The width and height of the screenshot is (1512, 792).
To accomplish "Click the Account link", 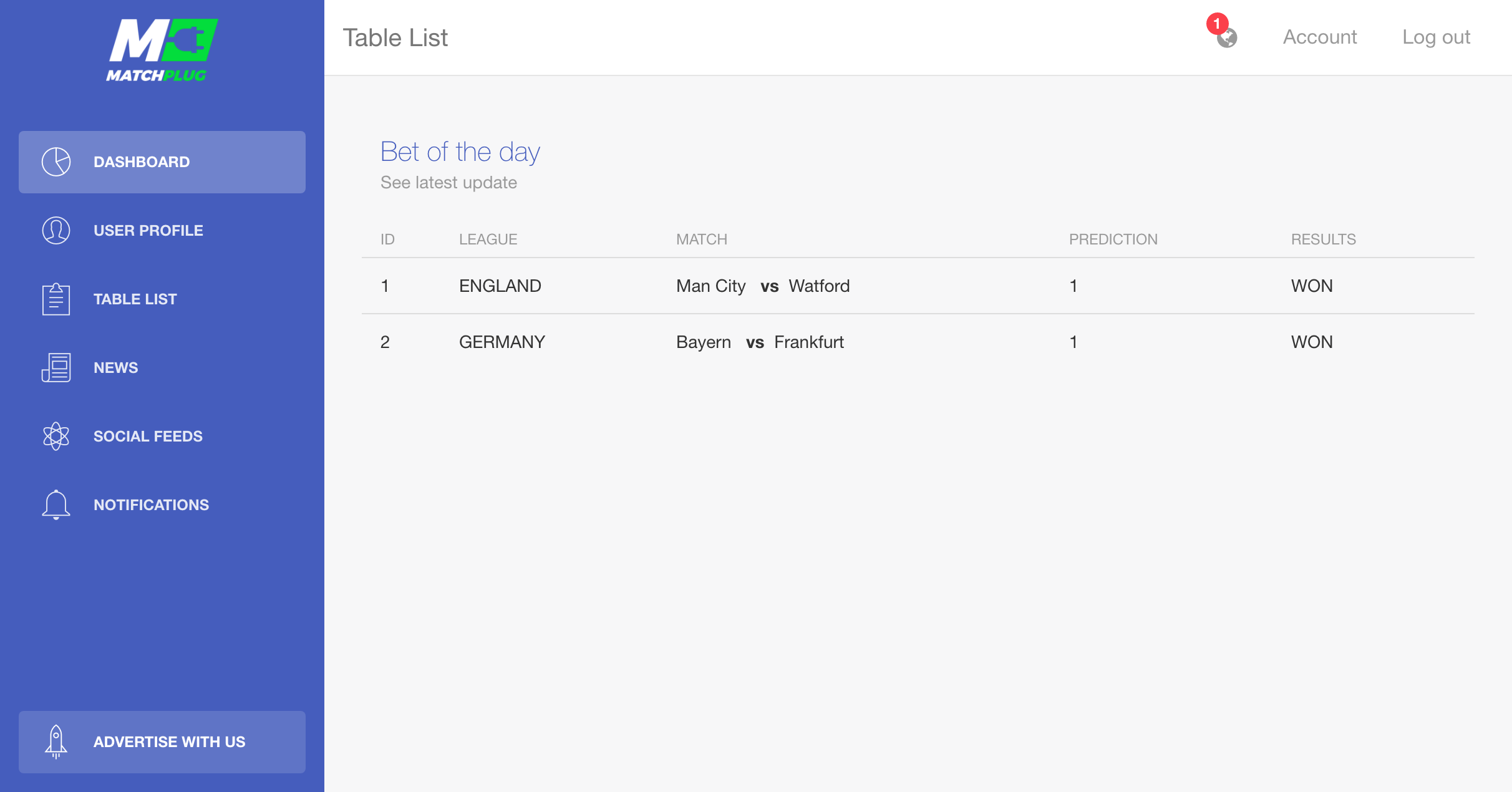I will tap(1320, 37).
